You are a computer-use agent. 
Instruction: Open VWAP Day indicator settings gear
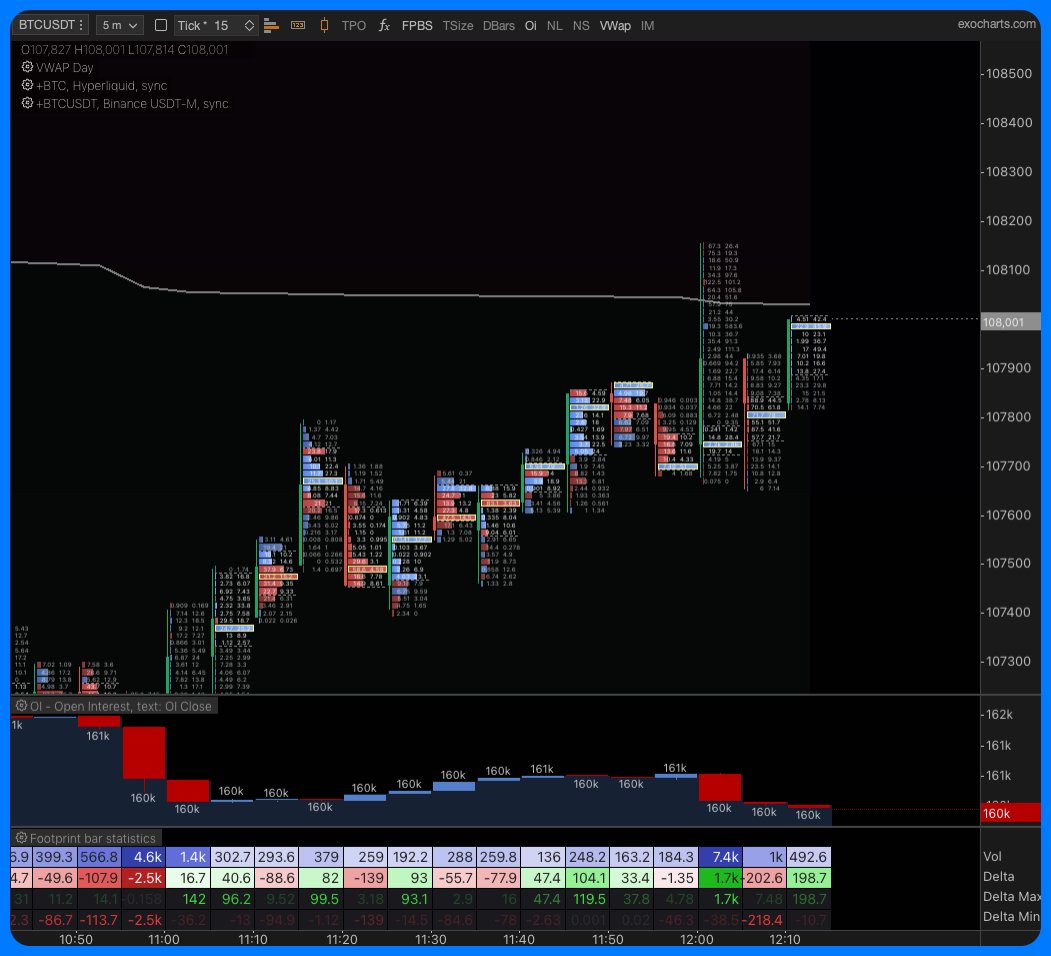tap(28, 67)
